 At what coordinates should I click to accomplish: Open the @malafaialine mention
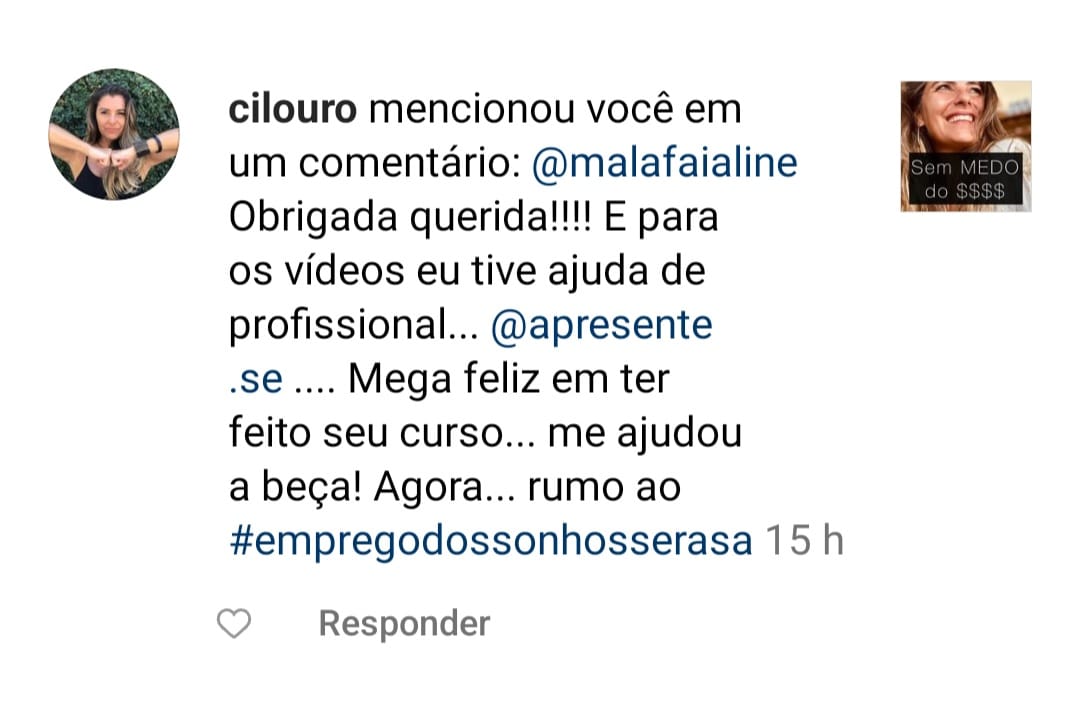coord(665,164)
